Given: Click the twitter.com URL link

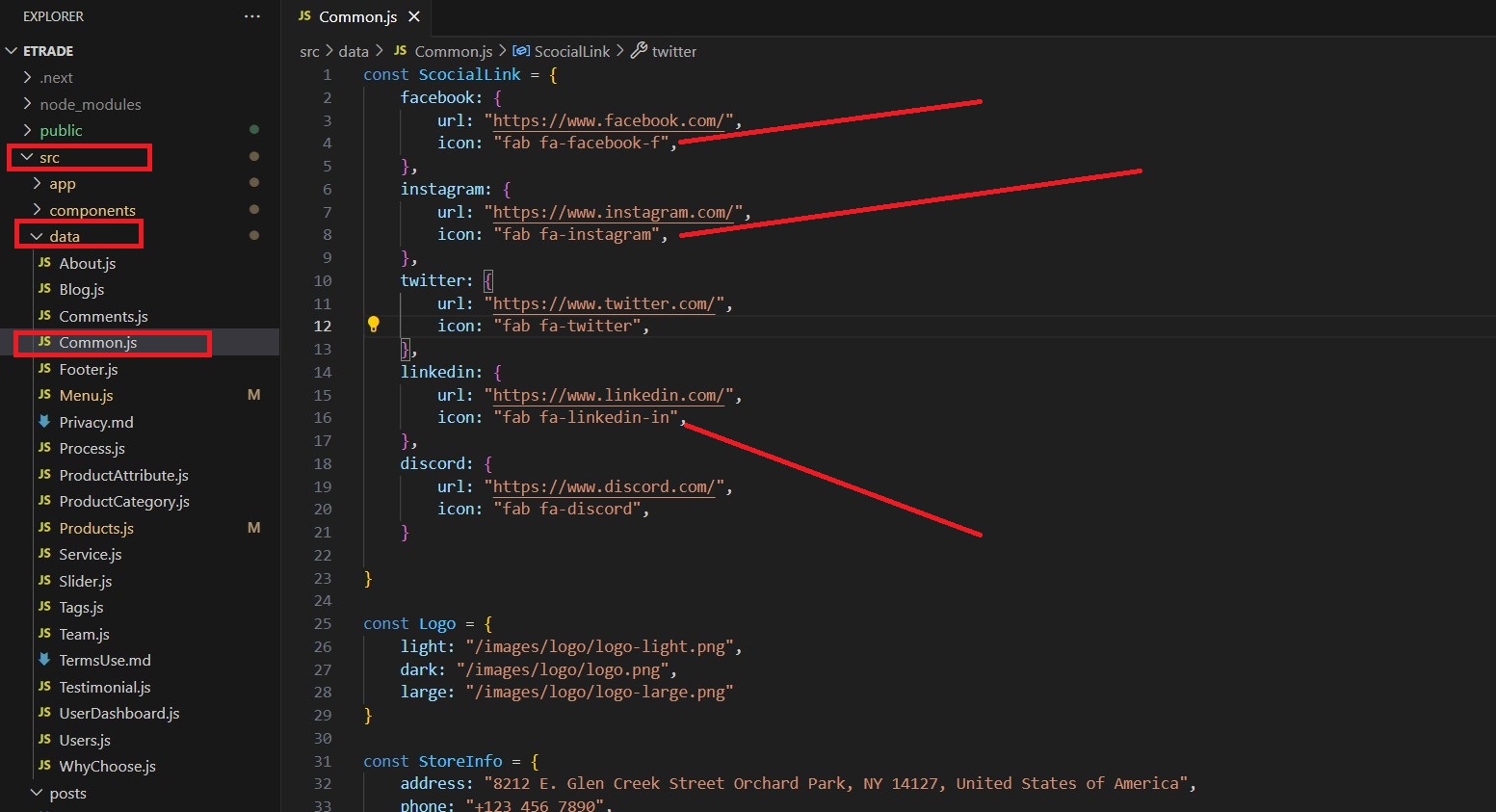Looking at the screenshot, I should coord(604,303).
